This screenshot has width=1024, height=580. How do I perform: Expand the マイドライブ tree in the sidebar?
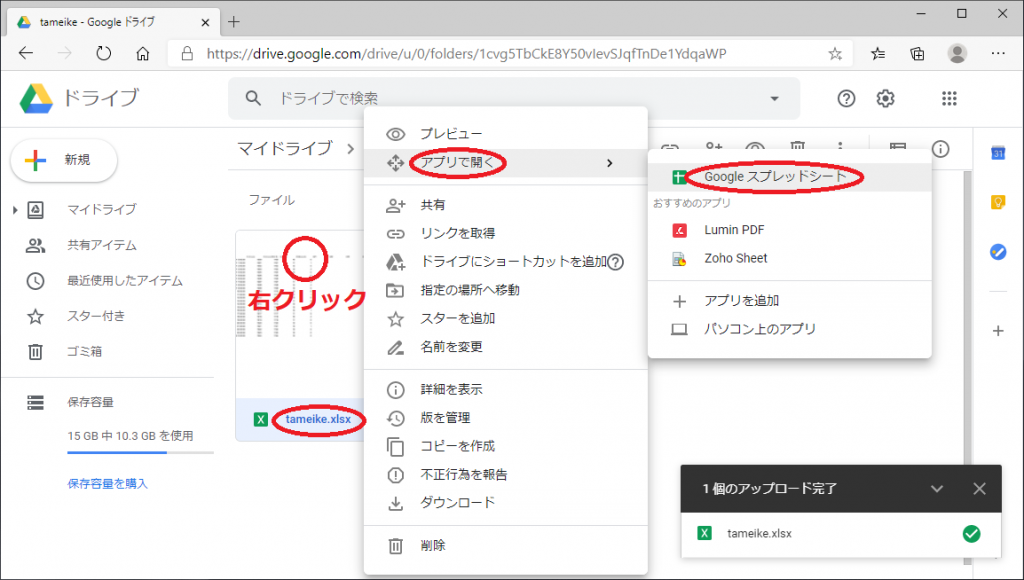pyautogui.click(x=15, y=210)
